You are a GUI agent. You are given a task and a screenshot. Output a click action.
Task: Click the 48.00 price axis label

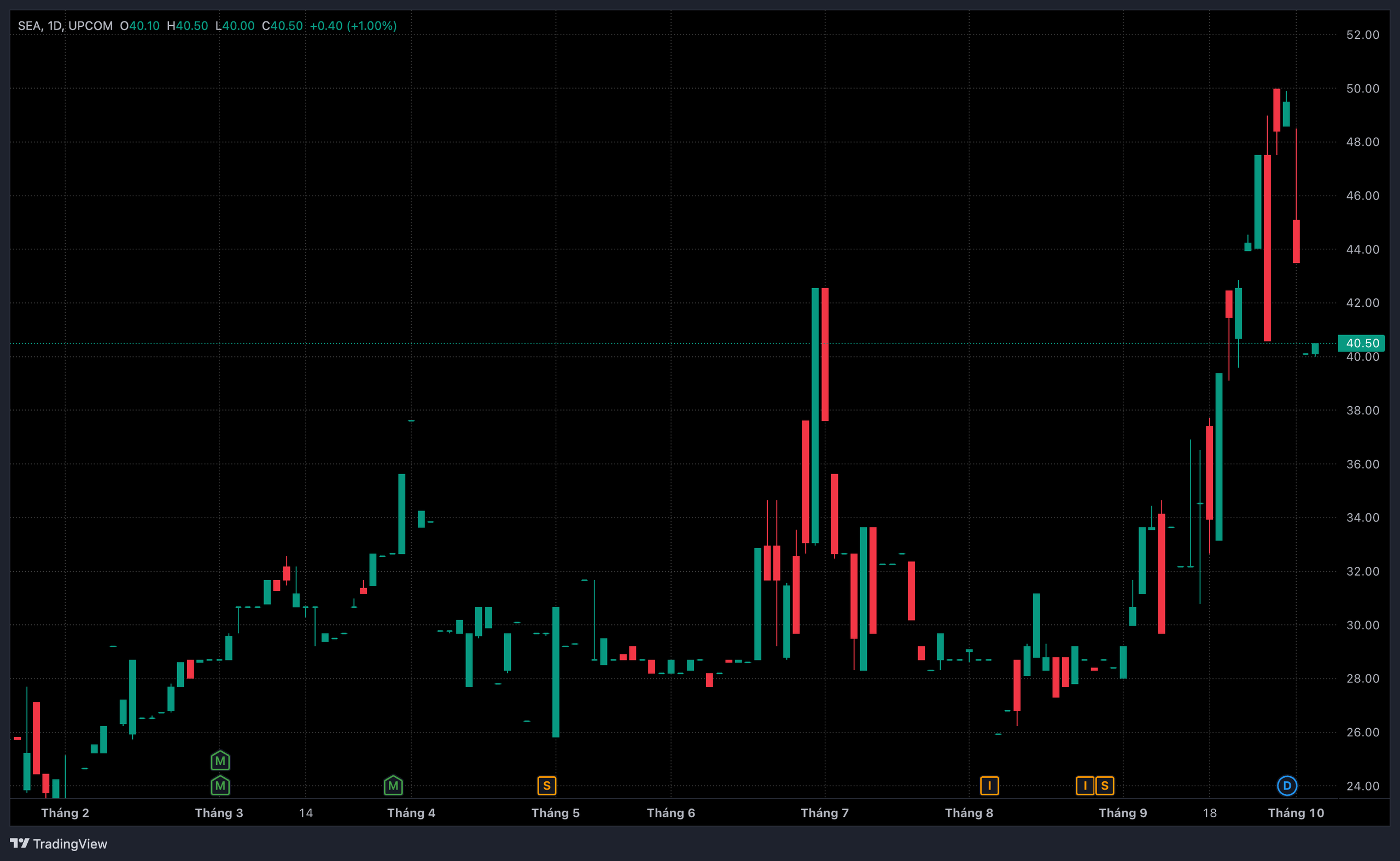coord(1362,142)
